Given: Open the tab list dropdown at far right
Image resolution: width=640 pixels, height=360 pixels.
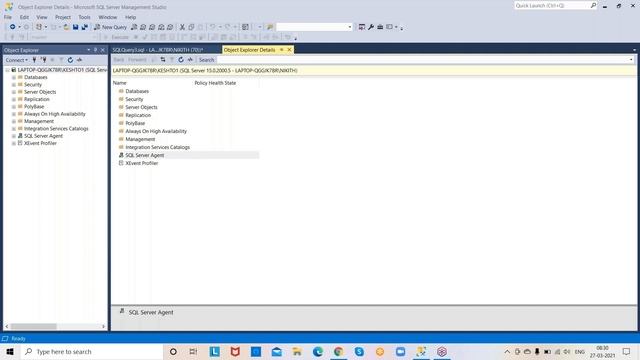Looking at the screenshot, I should click(634, 50).
